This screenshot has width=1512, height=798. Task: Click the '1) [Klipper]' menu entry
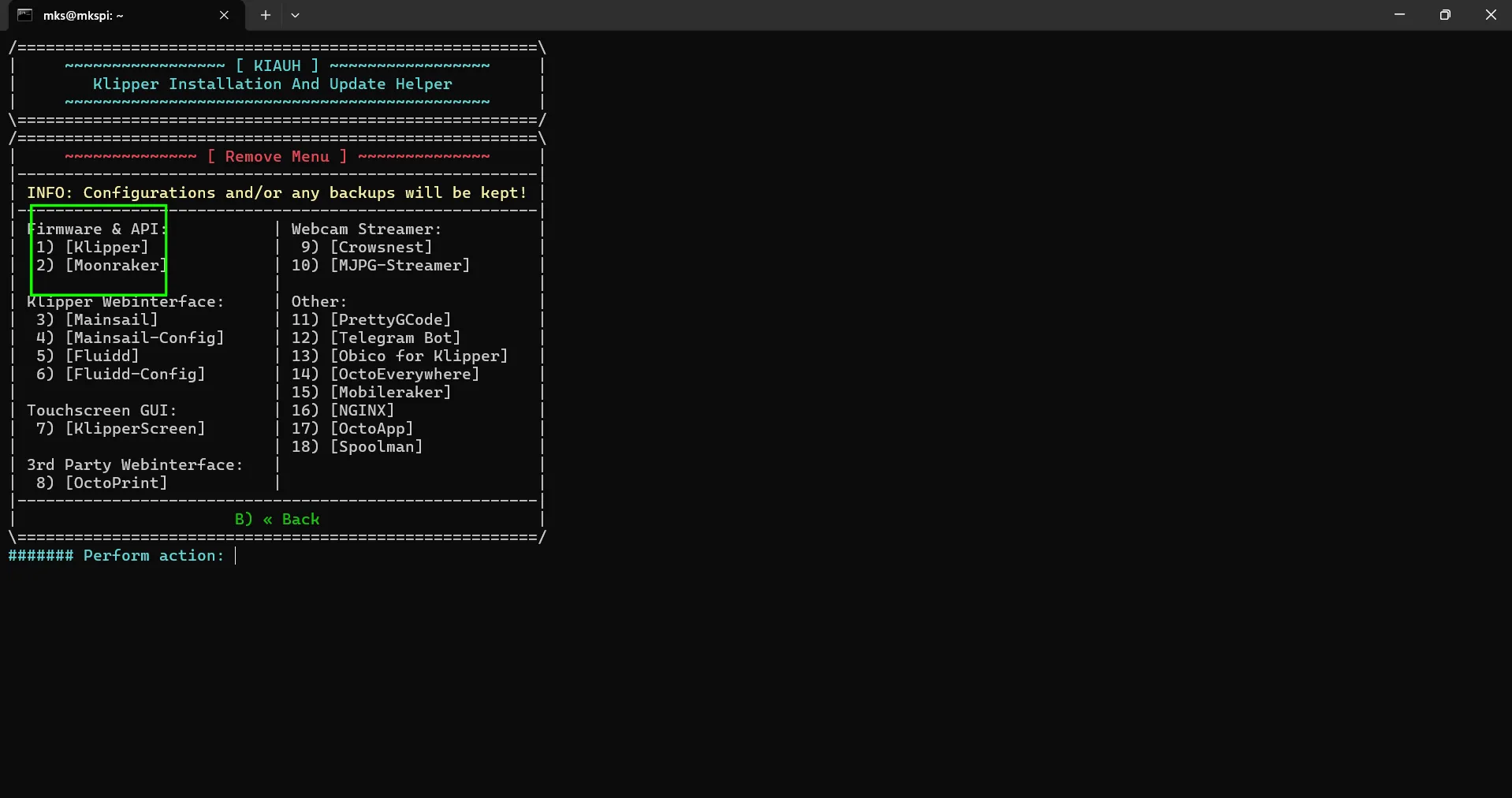click(x=92, y=248)
